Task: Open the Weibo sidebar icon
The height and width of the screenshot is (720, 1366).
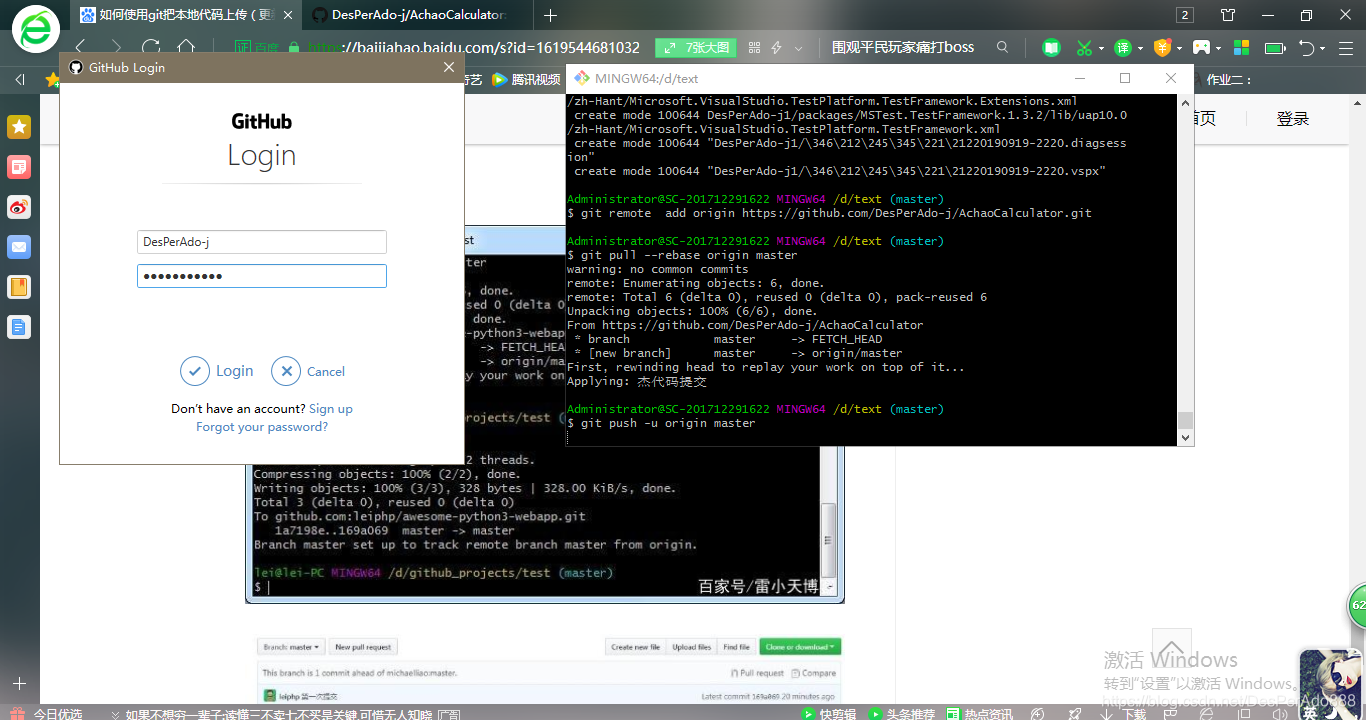Action: [x=19, y=207]
